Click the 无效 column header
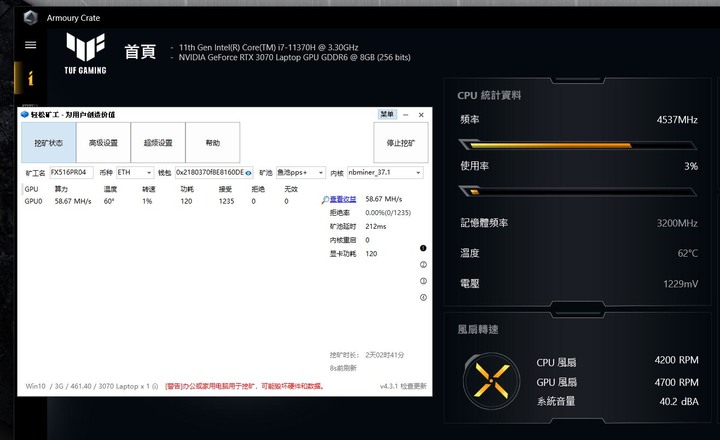Screen dimensions: 720x440 pos(291,189)
